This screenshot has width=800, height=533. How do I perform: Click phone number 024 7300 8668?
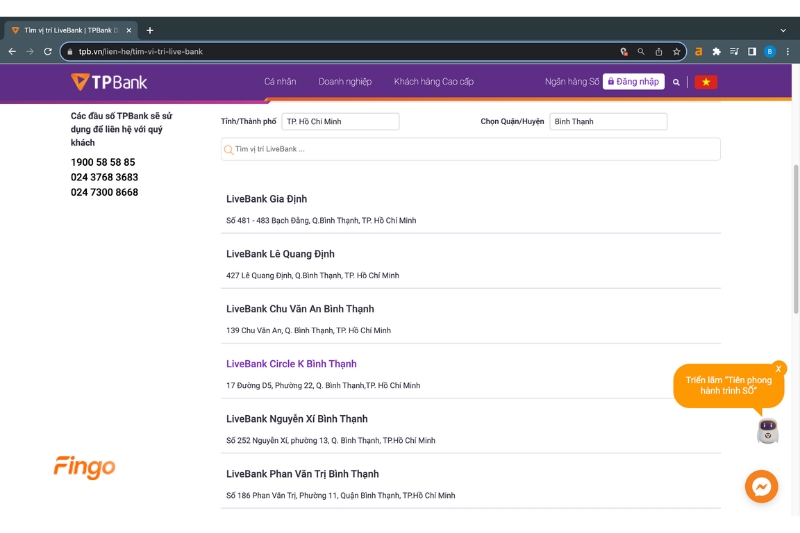(104, 192)
